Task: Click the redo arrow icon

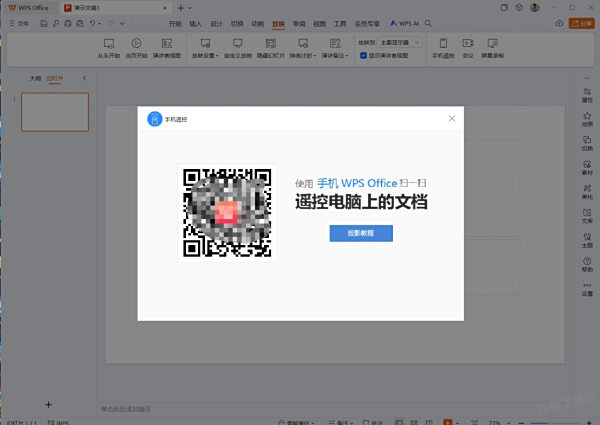Action: click(111, 23)
